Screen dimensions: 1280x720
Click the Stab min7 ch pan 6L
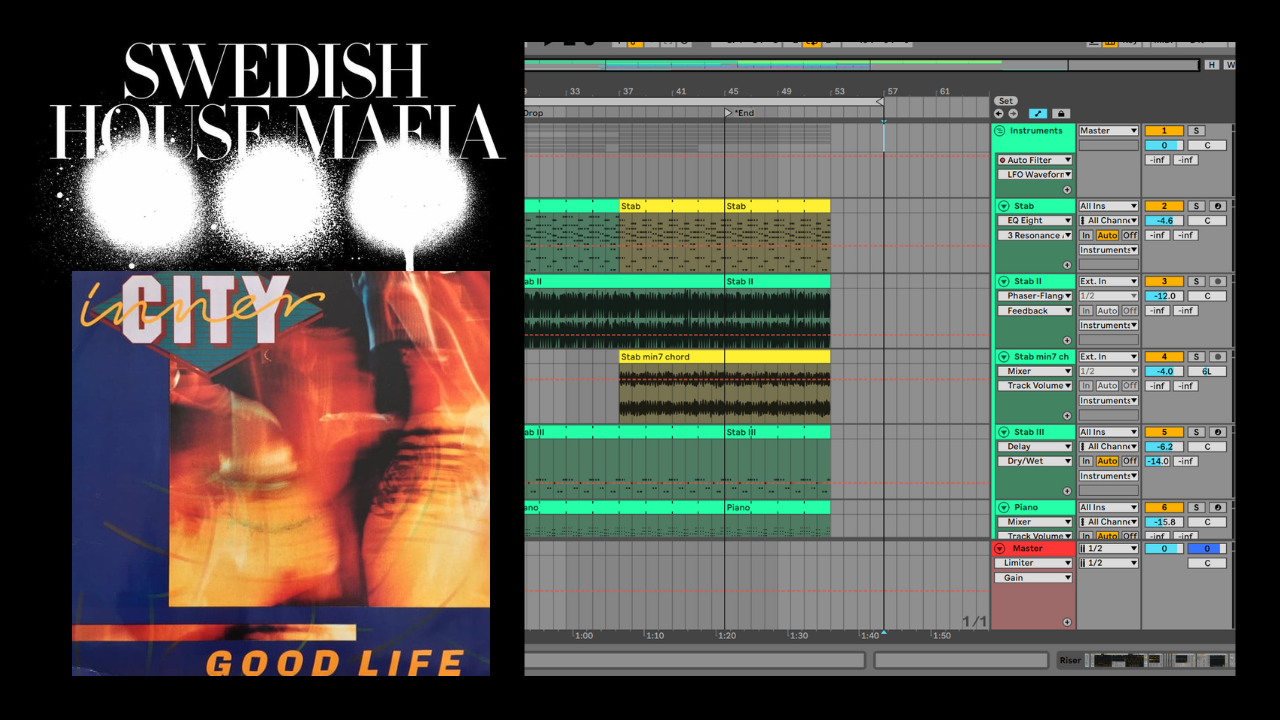(x=1207, y=371)
